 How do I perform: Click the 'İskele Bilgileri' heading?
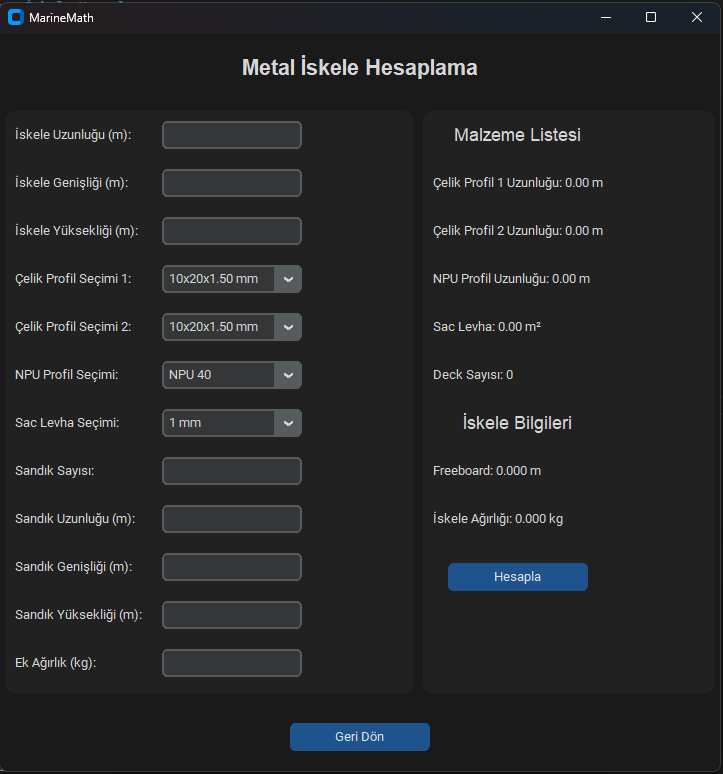click(x=517, y=423)
